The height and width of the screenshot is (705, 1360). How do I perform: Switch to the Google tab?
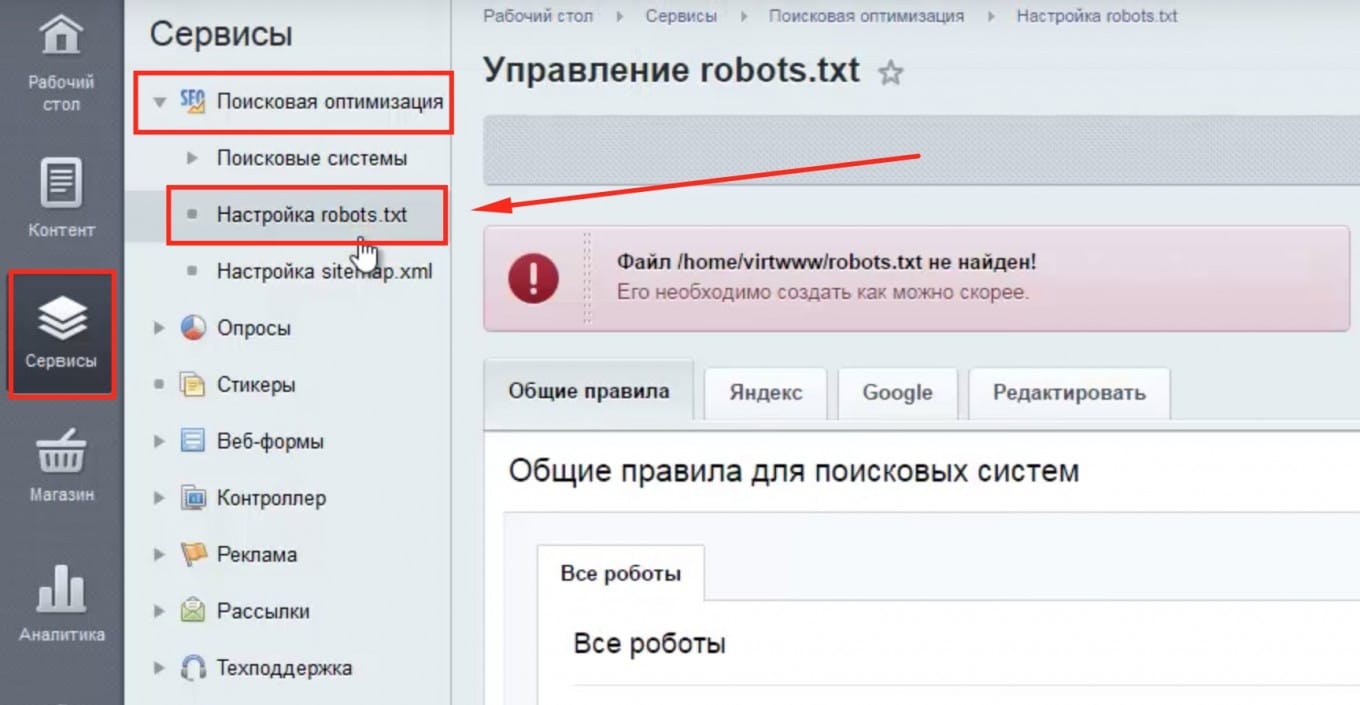897,393
